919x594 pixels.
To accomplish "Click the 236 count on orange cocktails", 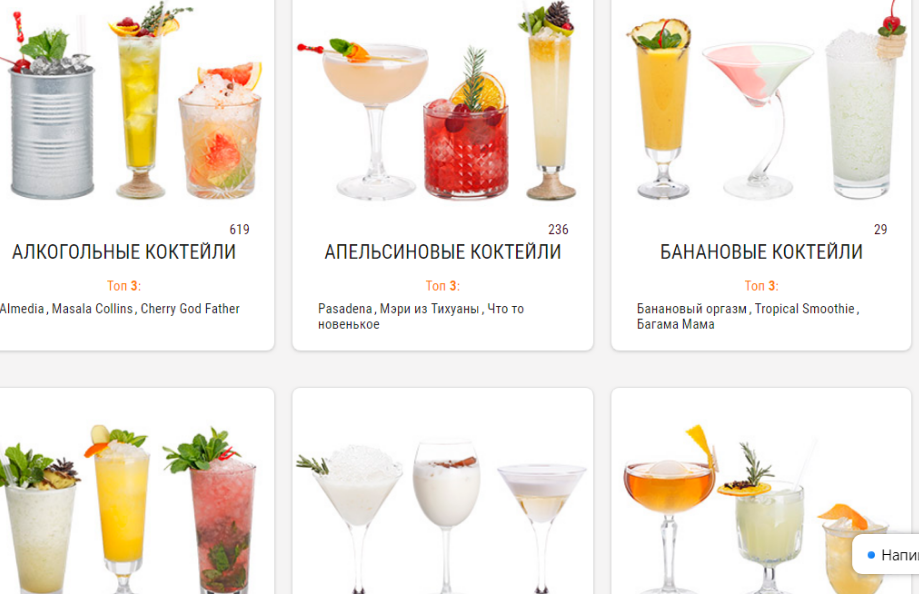I will tap(558, 229).
